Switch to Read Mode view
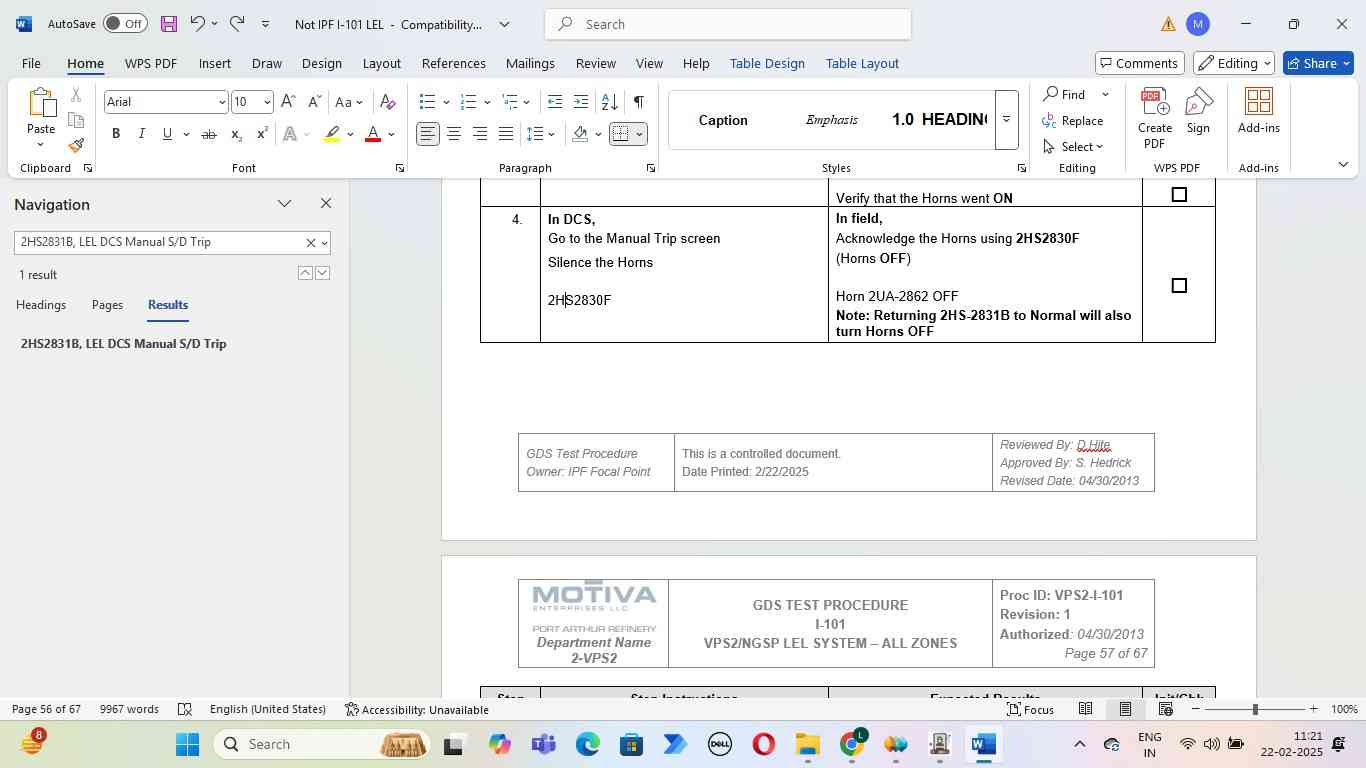 (x=1085, y=709)
